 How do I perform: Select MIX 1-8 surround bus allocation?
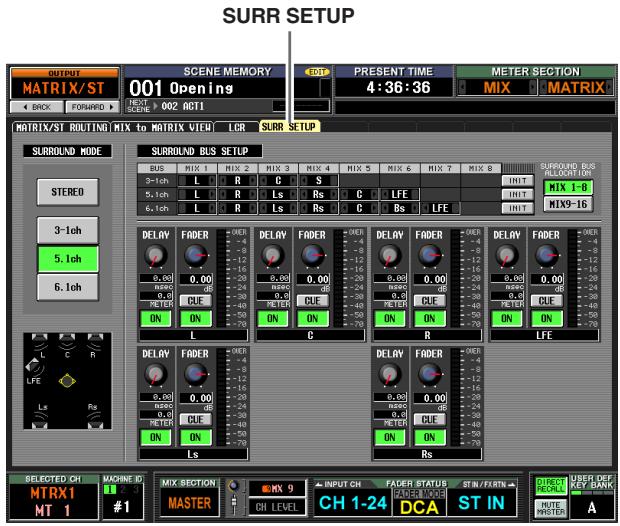point(568,187)
